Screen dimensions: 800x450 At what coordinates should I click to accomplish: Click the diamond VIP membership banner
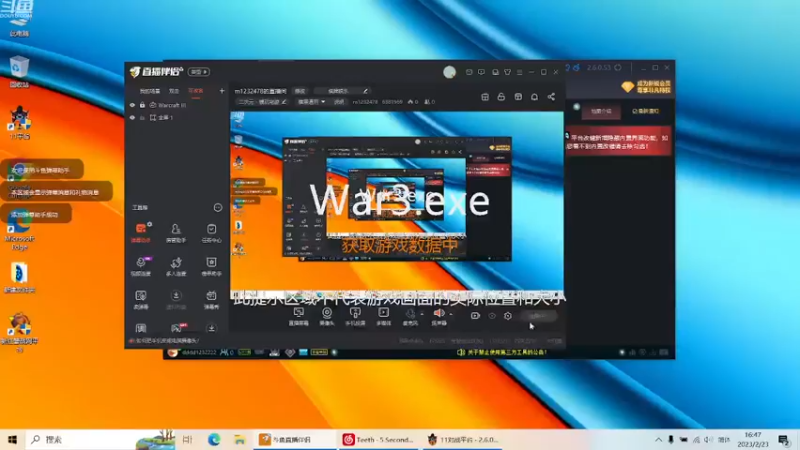646,87
